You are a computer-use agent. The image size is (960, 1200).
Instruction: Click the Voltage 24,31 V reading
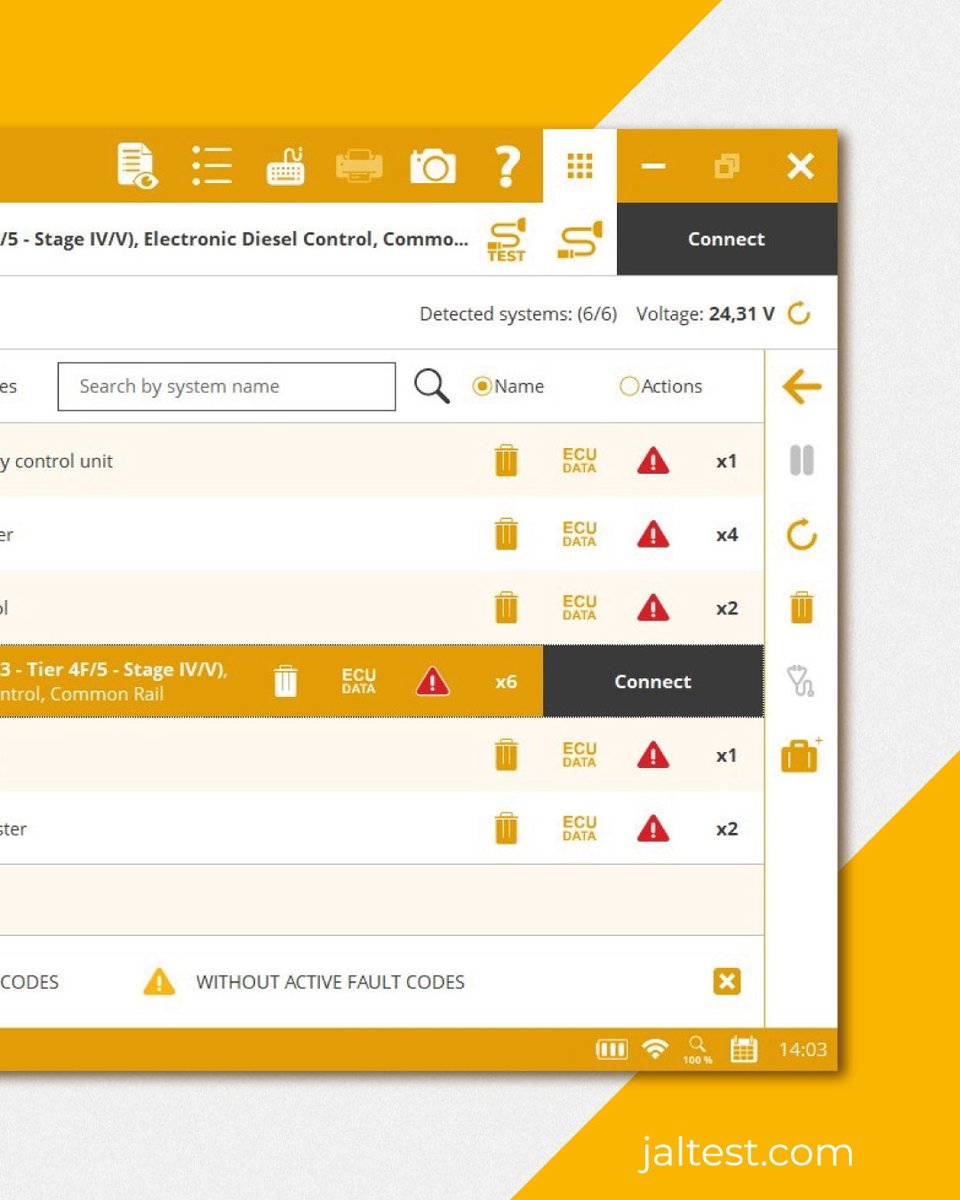pos(705,314)
